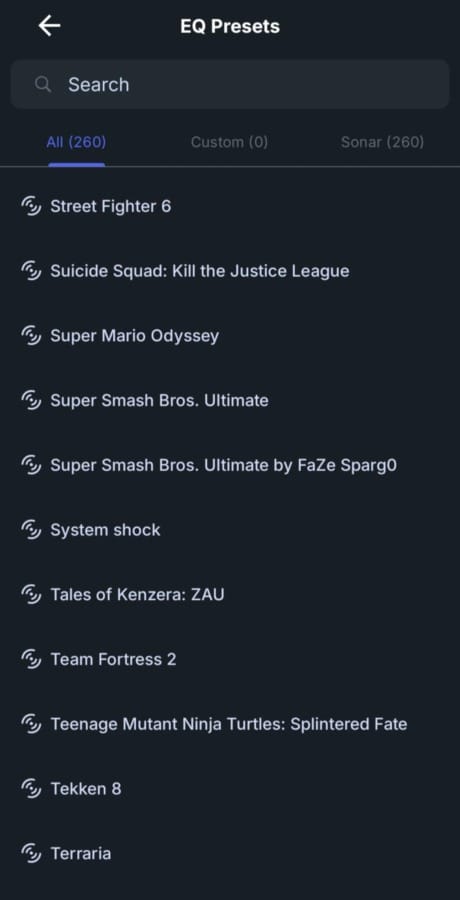Switch to the Sonar (260) tab

pyautogui.click(x=382, y=142)
